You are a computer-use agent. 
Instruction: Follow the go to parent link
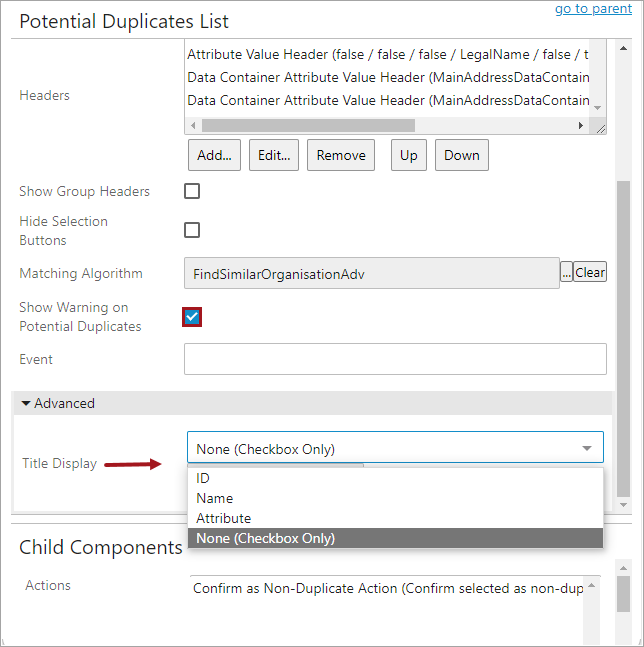594,9
